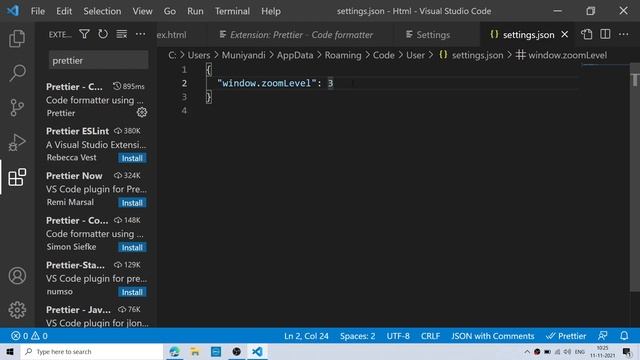Image resolution: width=640 pixels, height=360 pixels.
Task: Open the Accounts menu icon
Action: point(17,276)
